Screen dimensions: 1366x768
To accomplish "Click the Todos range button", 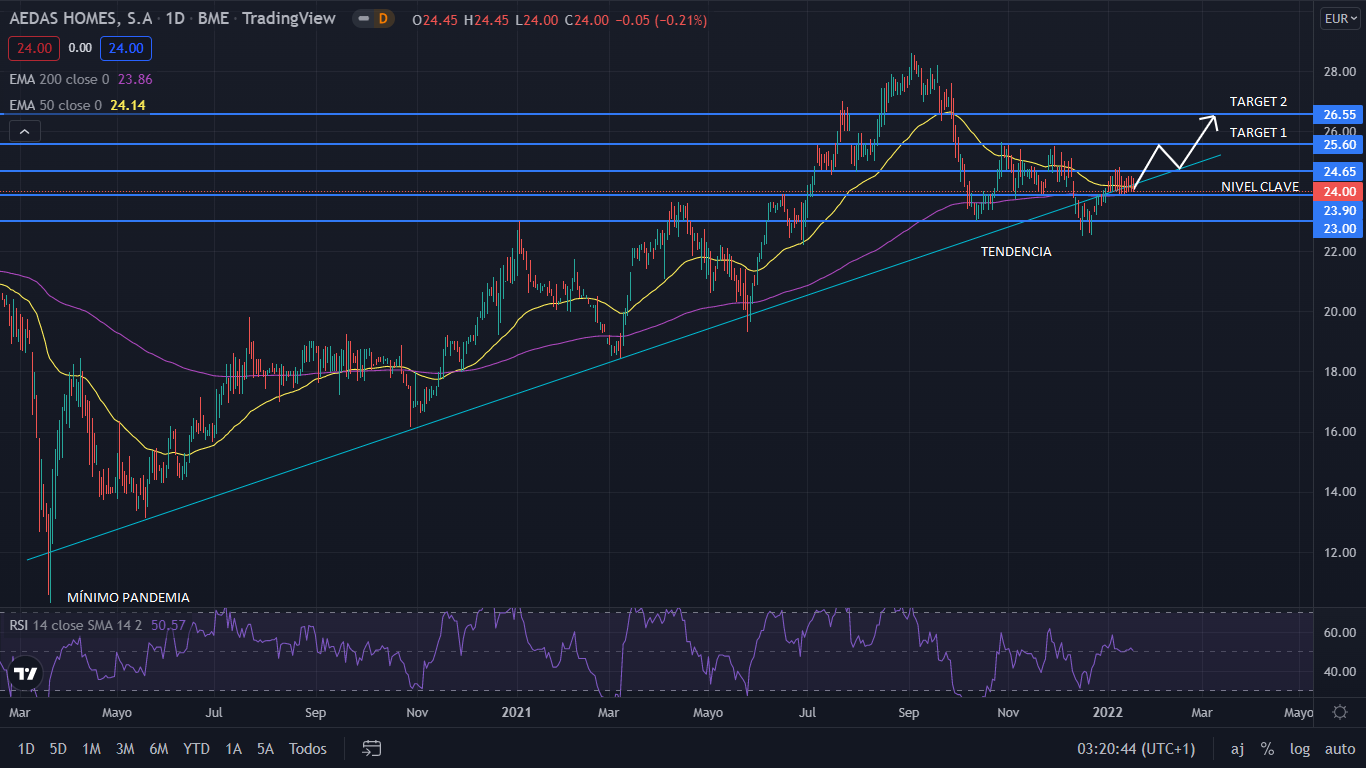I will coord(307,748).
